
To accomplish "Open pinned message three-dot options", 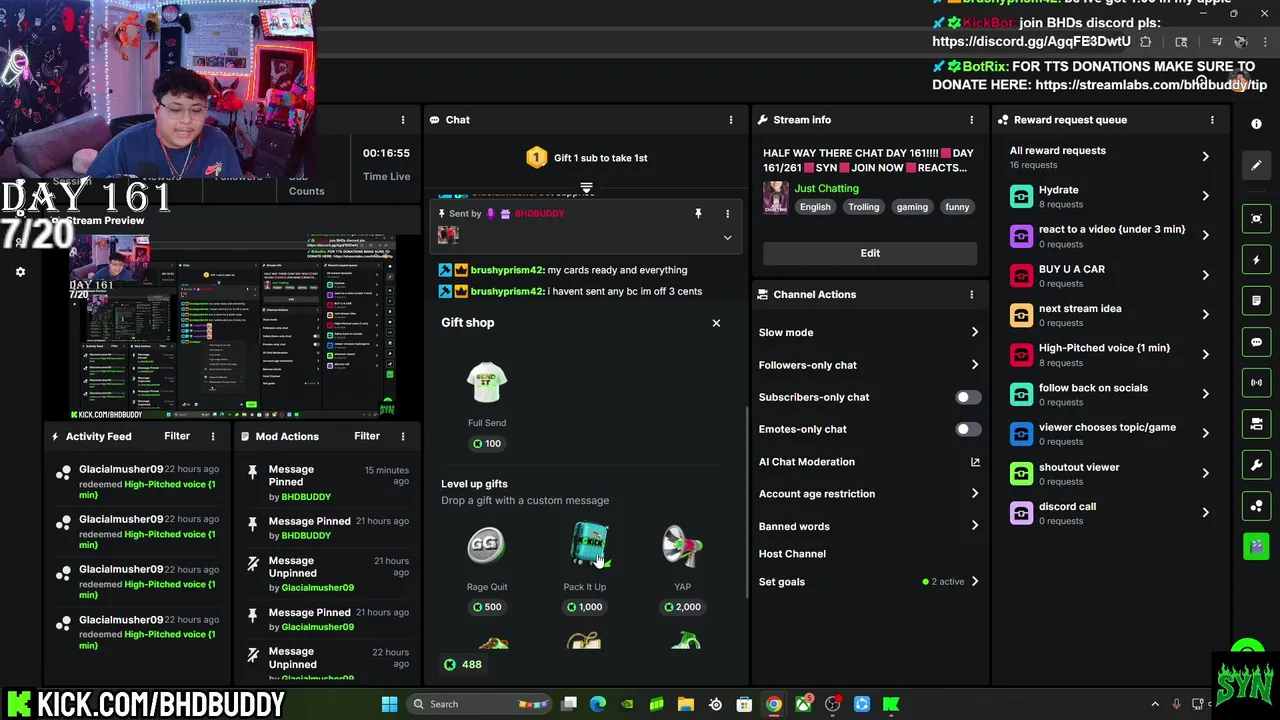I will [727, 214].
